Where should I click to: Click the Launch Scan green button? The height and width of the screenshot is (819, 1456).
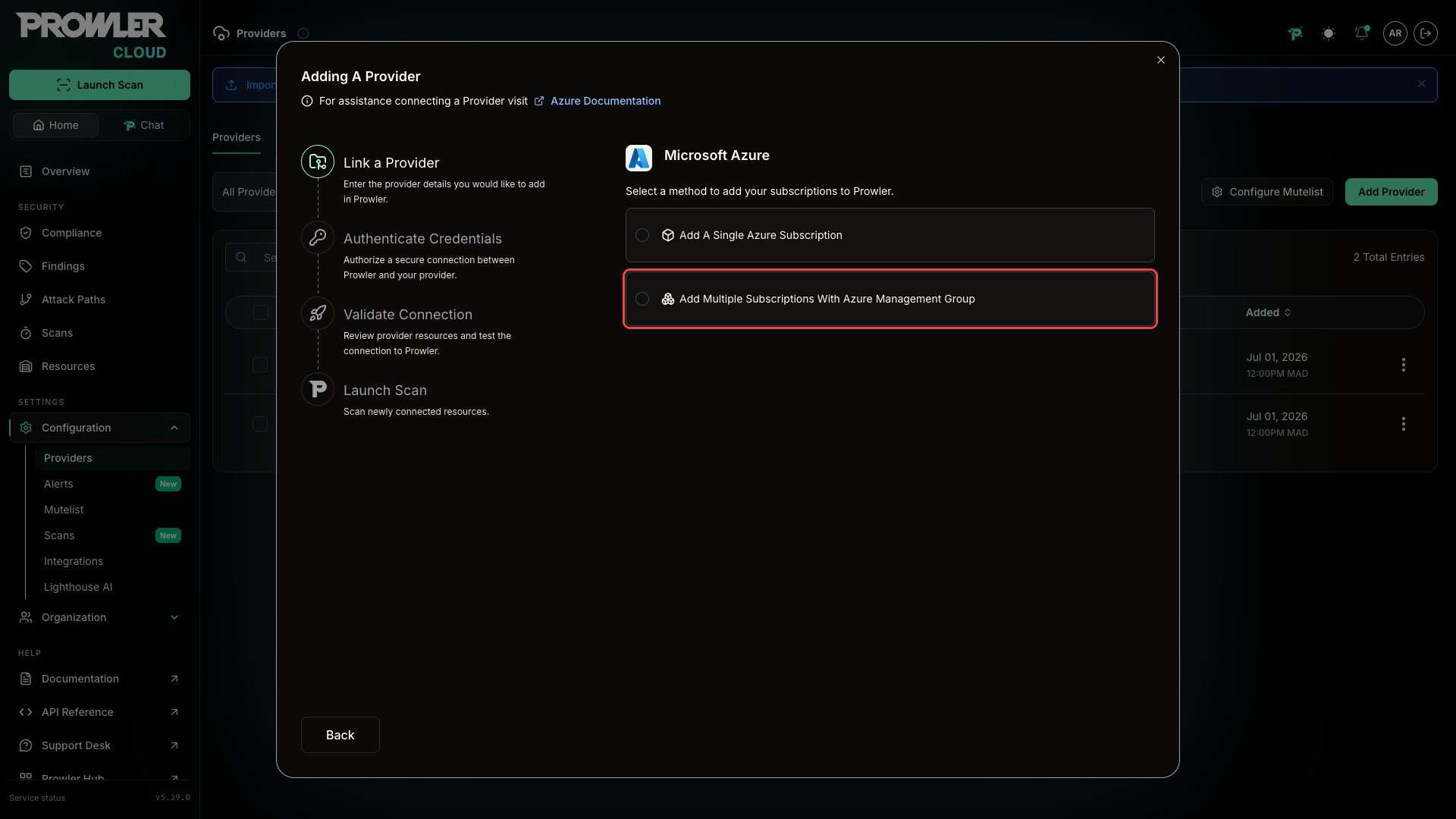tap(99, 85)
